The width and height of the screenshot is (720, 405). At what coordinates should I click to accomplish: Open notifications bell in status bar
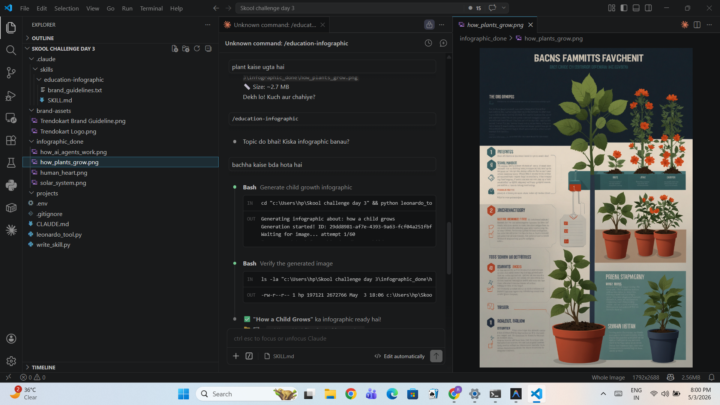(711, 377)
